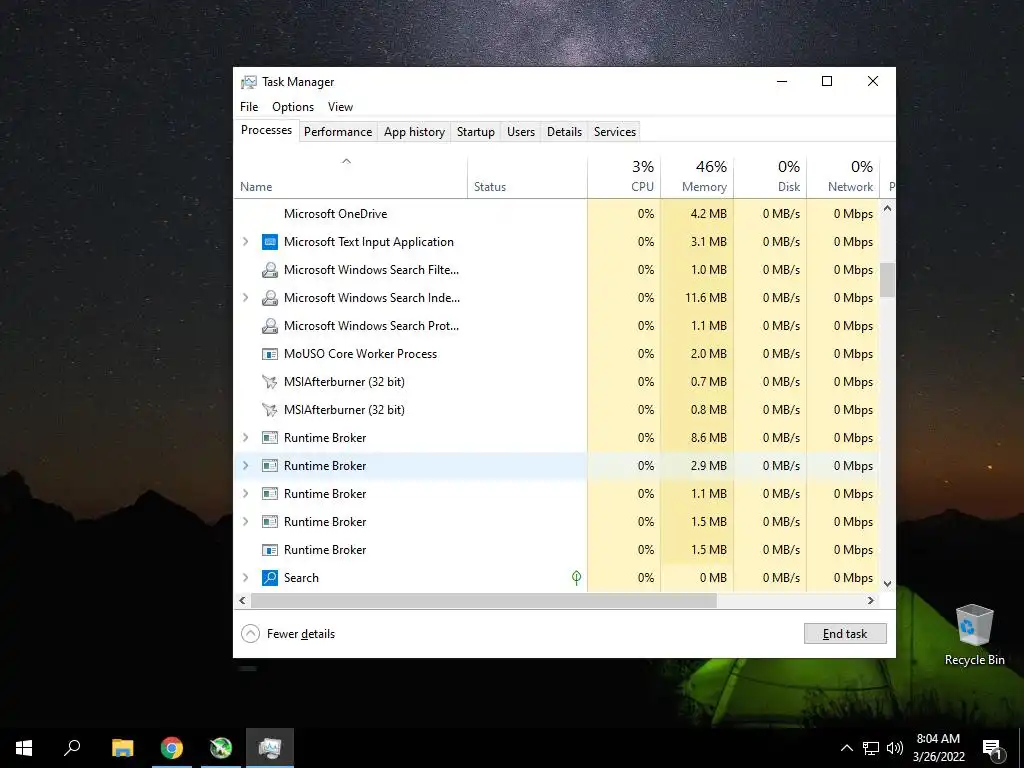Show hidden system tray icons
The height and width of the screenshot is (768, 1024).
tap(846, 748)
